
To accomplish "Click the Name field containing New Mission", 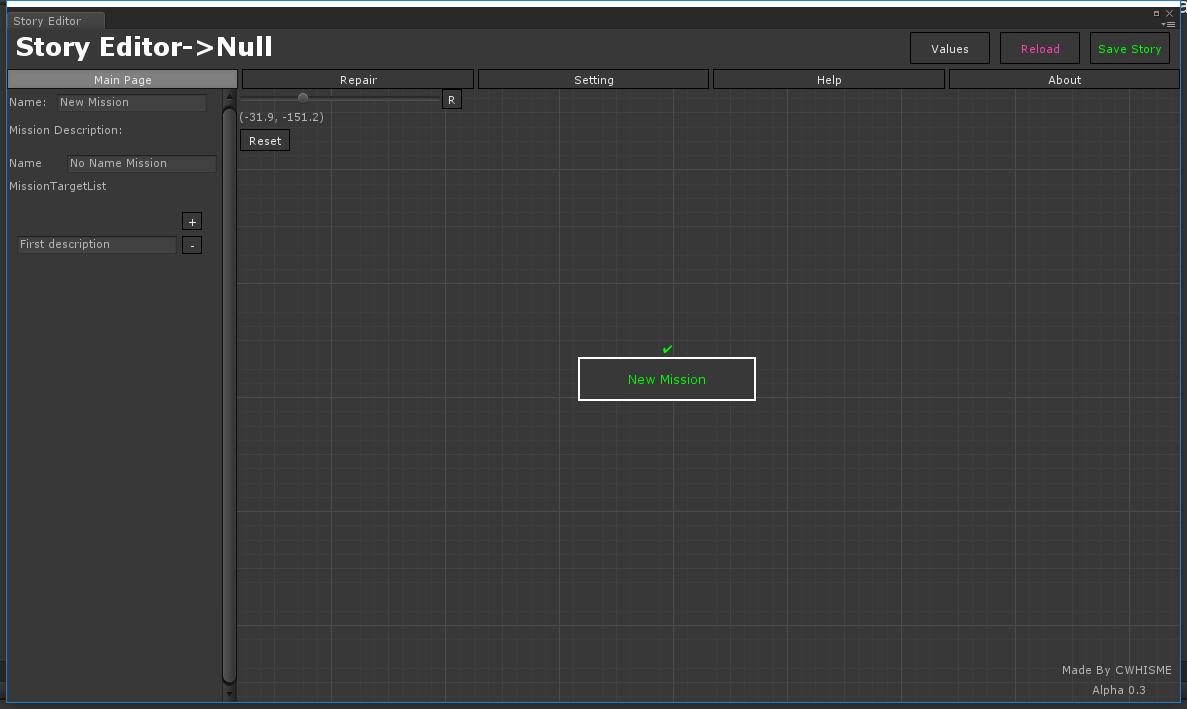I will (131, 102).
